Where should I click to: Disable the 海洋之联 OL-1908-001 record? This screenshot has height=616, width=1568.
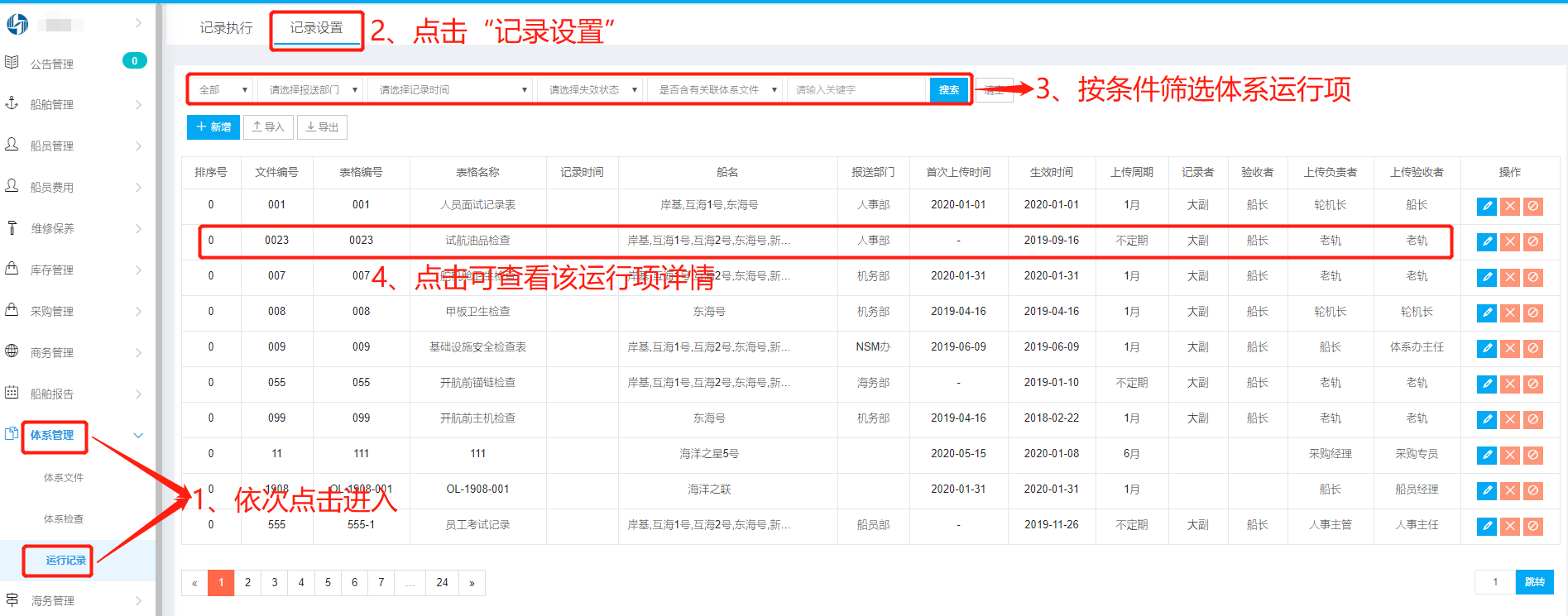[x=1532, y=490]
